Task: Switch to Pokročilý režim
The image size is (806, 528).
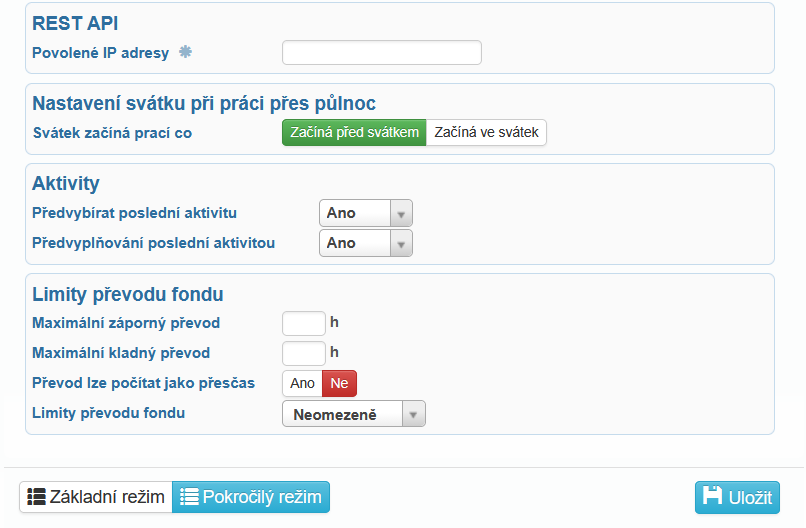Action: (251, 497)
